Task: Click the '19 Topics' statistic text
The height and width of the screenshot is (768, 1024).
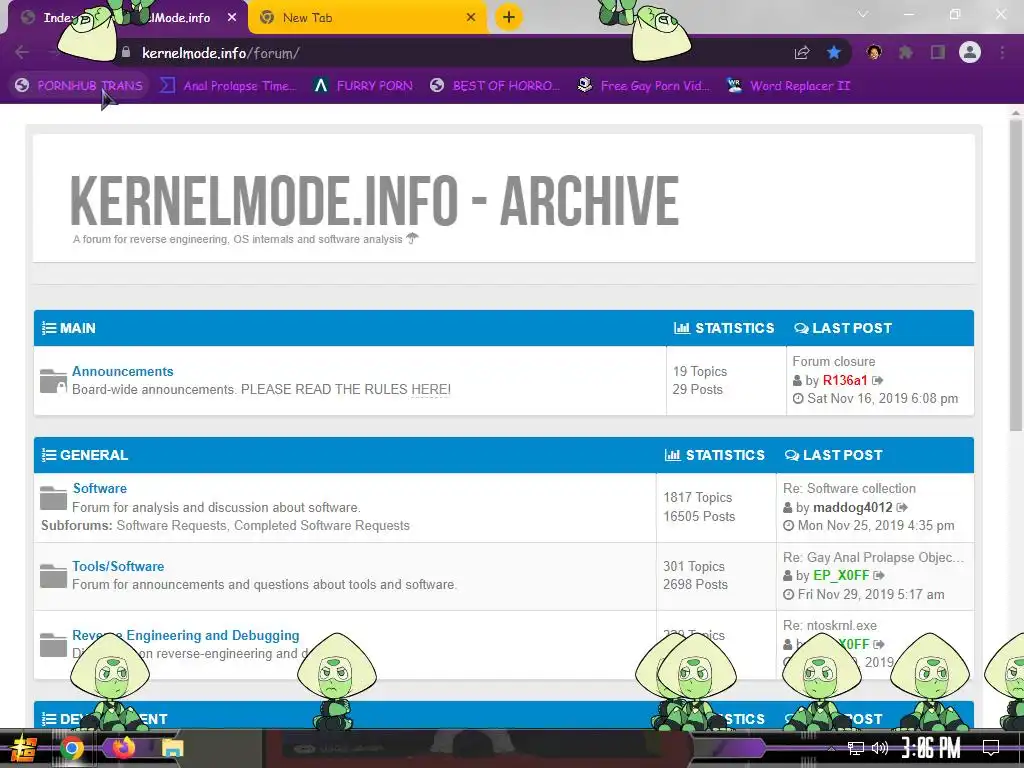Action: [x=700, y=372]
